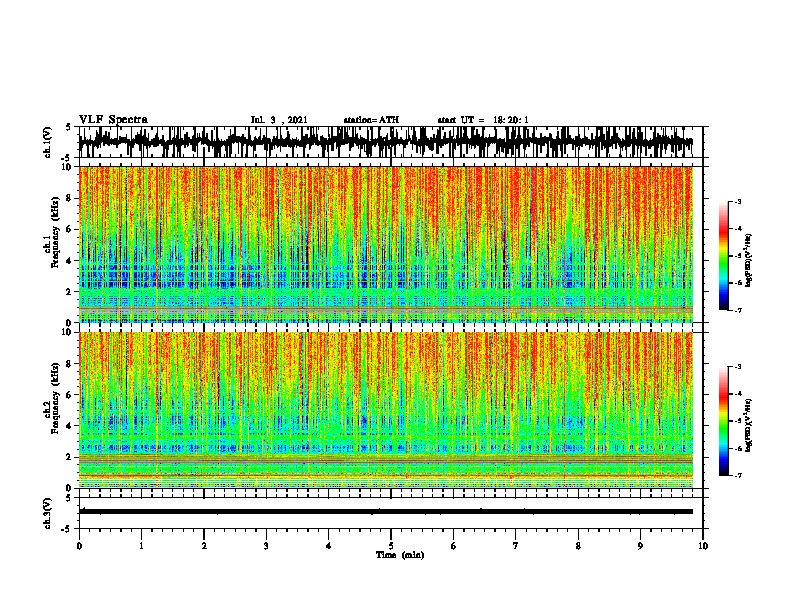Click "-7" on the ch.1 color bar scale
Viewport: 792px width, 612px height.
(x=737, y=310)
